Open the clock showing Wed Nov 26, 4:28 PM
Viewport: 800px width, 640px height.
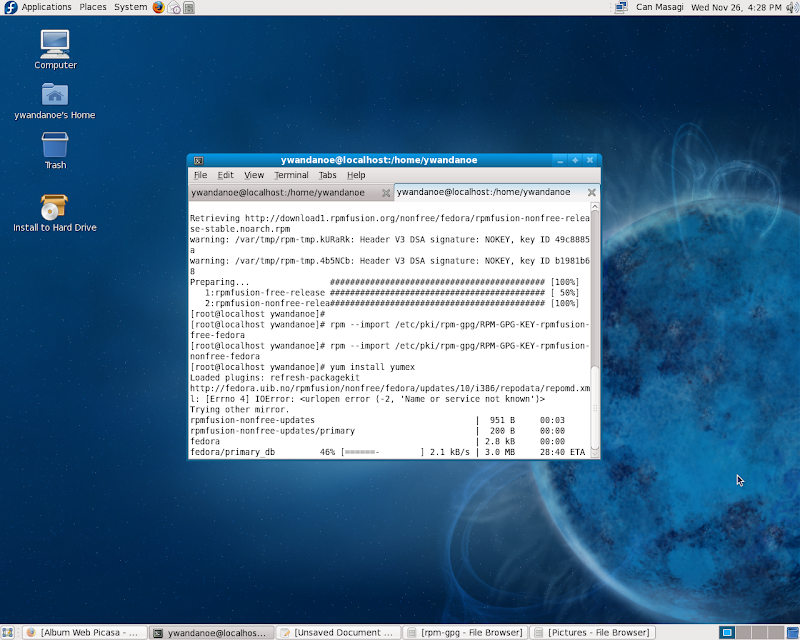(x=736, y=7)
